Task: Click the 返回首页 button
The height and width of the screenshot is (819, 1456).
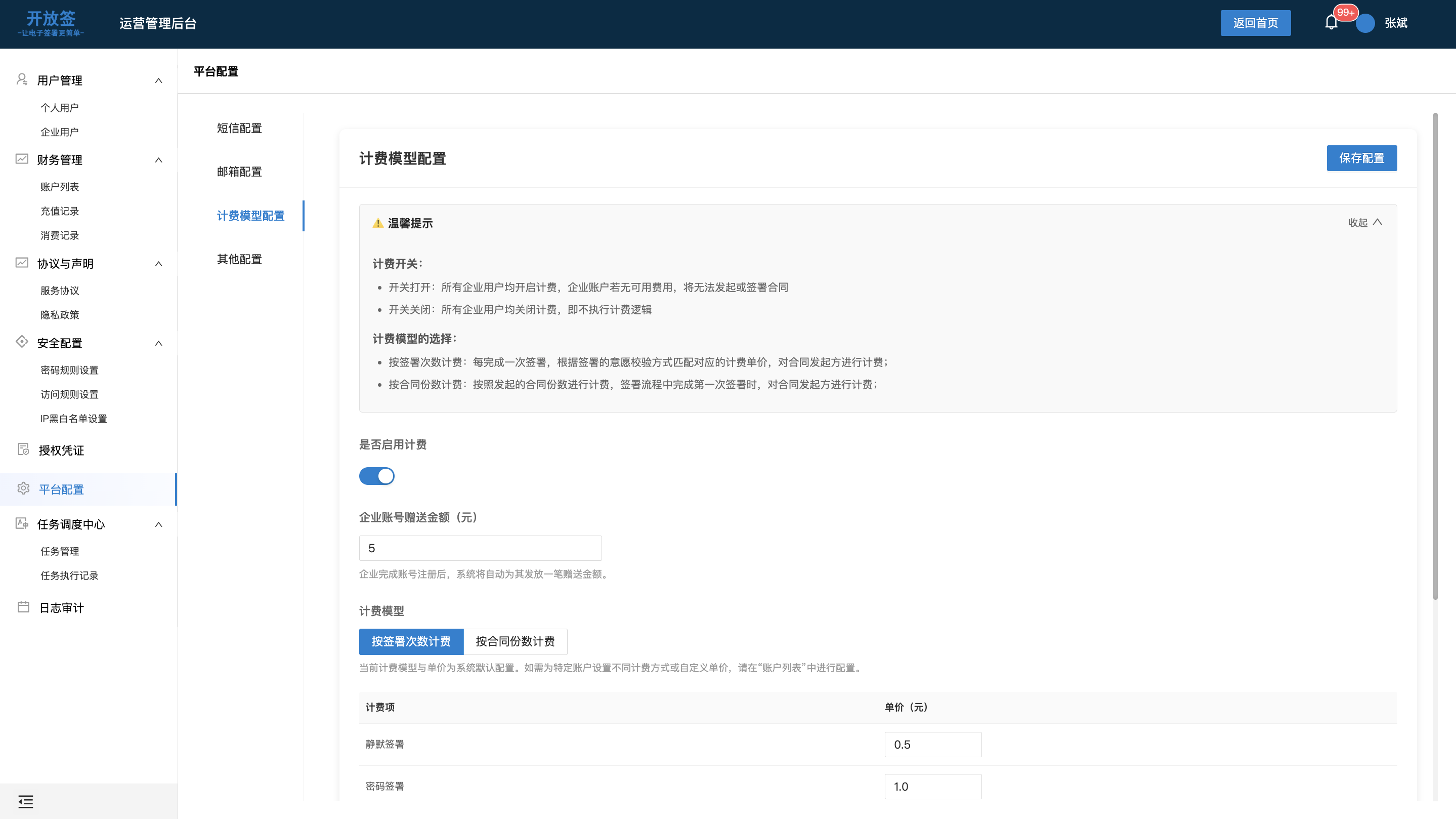Action: pyautogui.click(x=1255, y=23)
